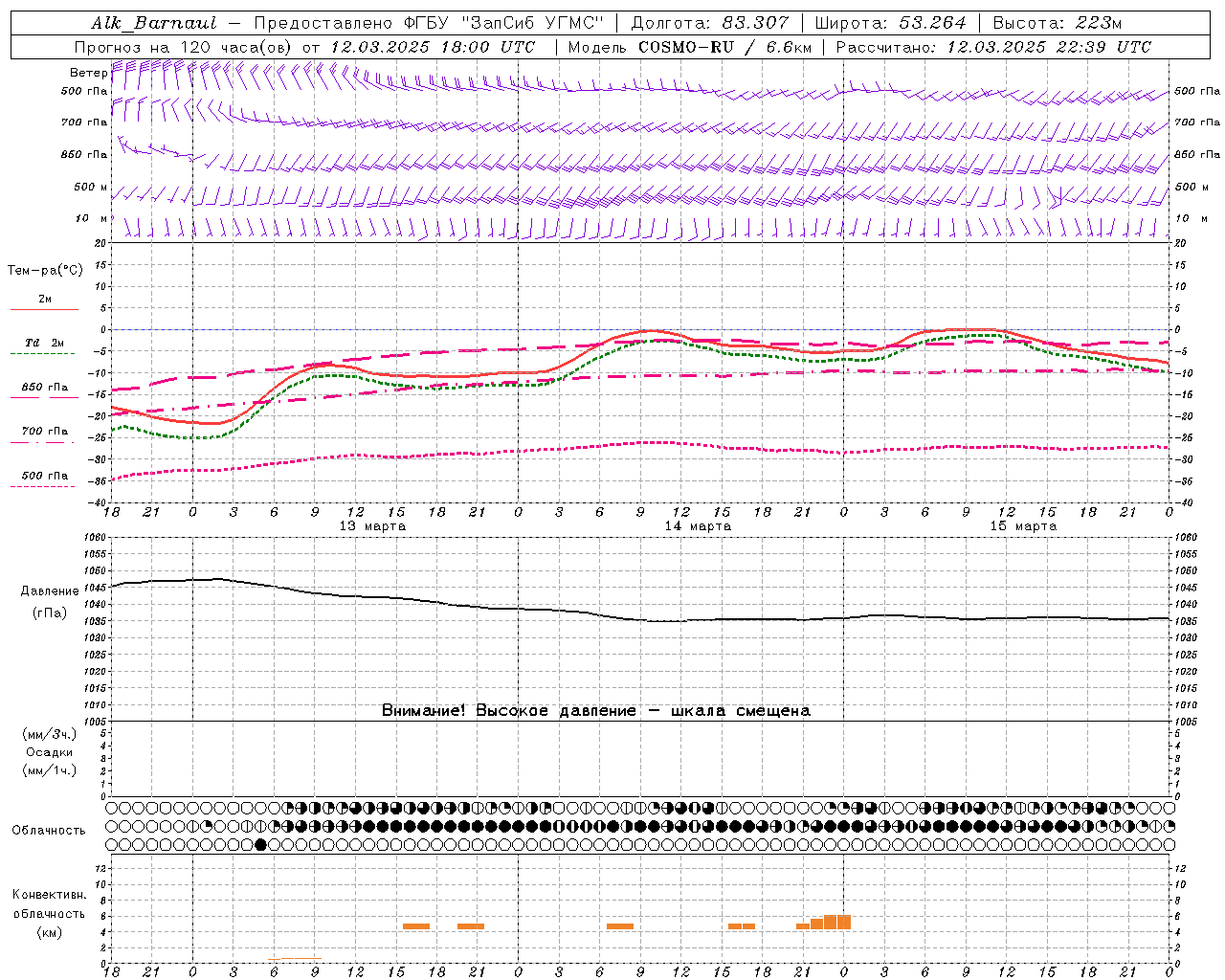Viewport: 1225px width, 980px height.
Task: Click the '10 м' wind level label on left
Action: pyautogui.click(x=91, y=218)
